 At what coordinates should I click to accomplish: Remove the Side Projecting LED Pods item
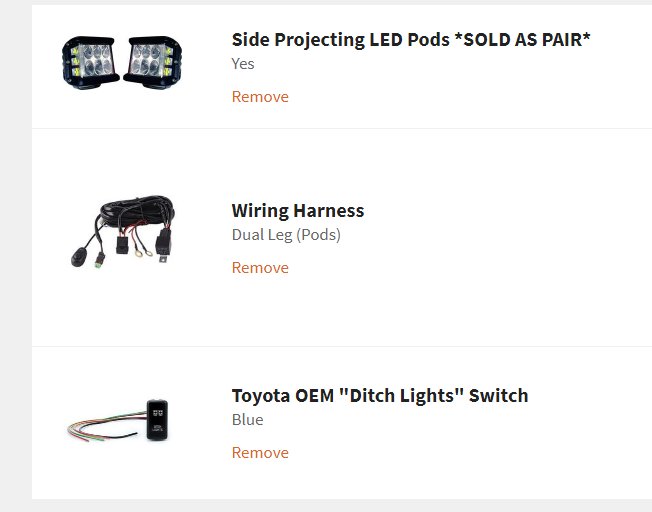coord(260,96)
